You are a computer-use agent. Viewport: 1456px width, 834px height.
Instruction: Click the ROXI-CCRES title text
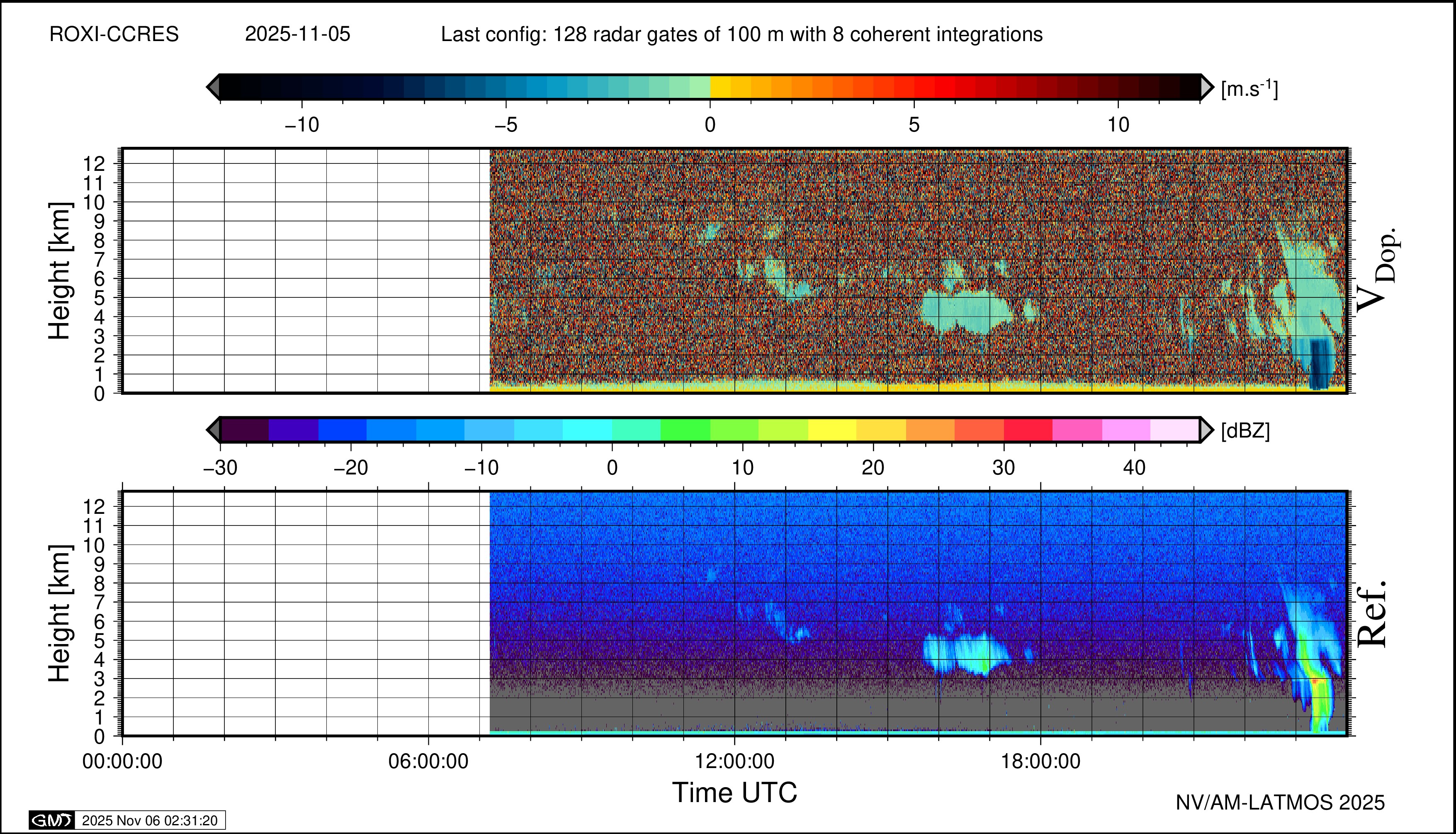[x=114, y=34]
